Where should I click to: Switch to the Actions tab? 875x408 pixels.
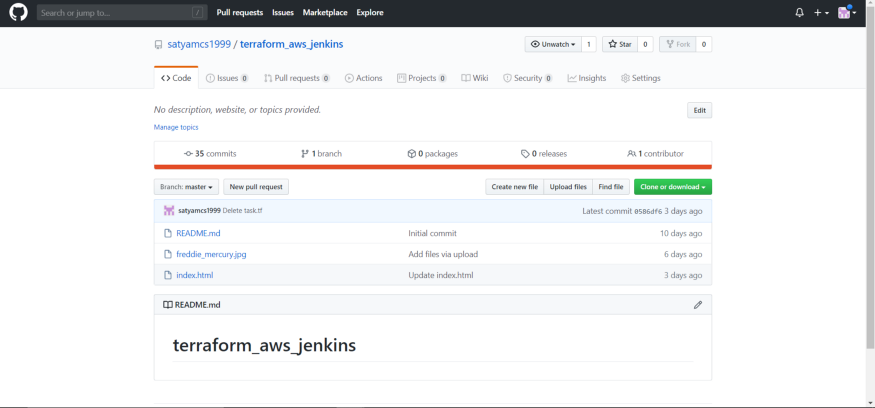(x=364, y=78)
